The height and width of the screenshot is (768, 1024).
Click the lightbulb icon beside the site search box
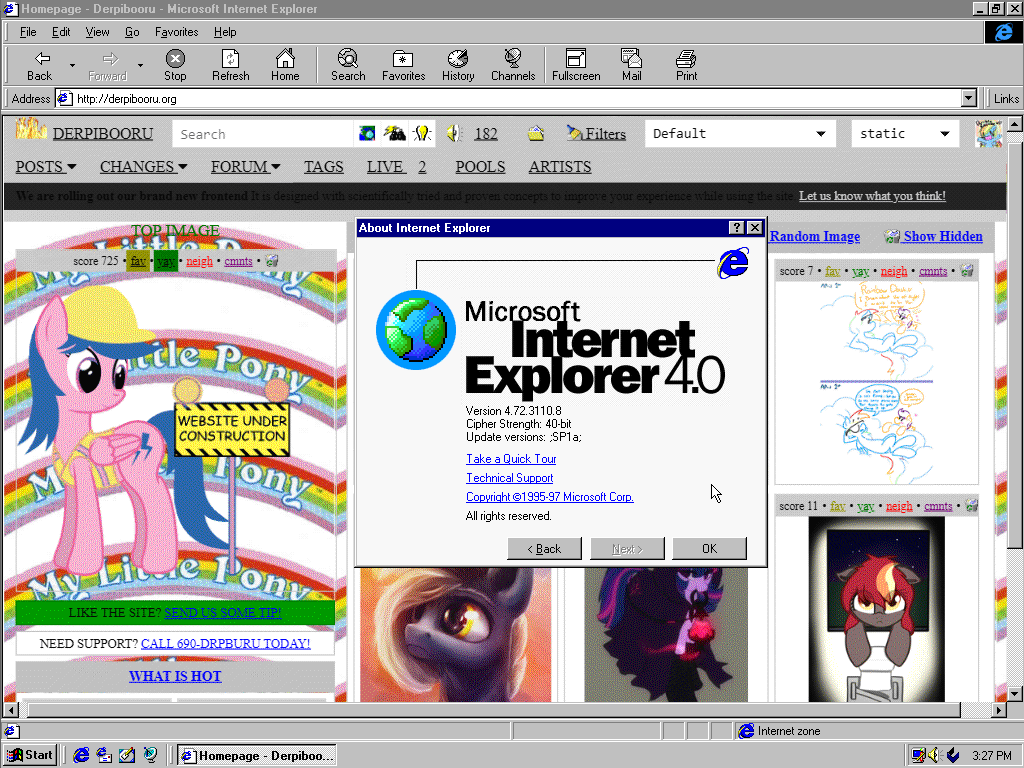coord(423,134)
